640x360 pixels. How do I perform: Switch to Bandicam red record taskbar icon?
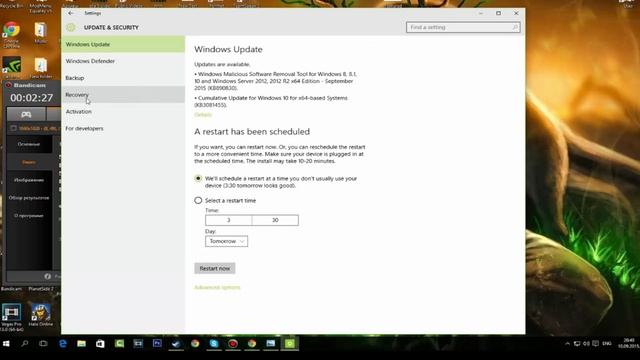click(x=233, y=344)
